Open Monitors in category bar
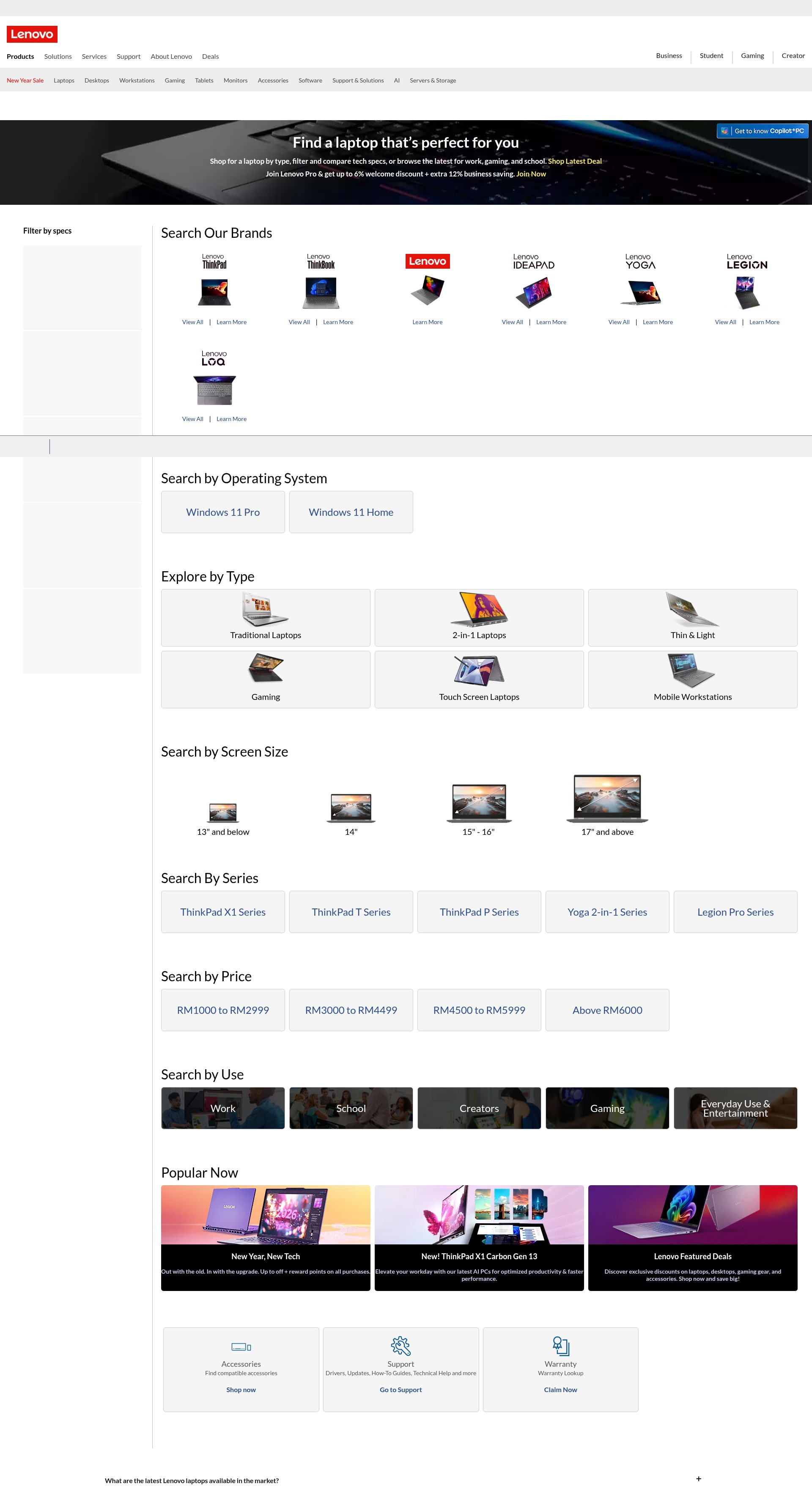Image resolution: width=812 pixels, height=1489 pixels. [235, 80]
